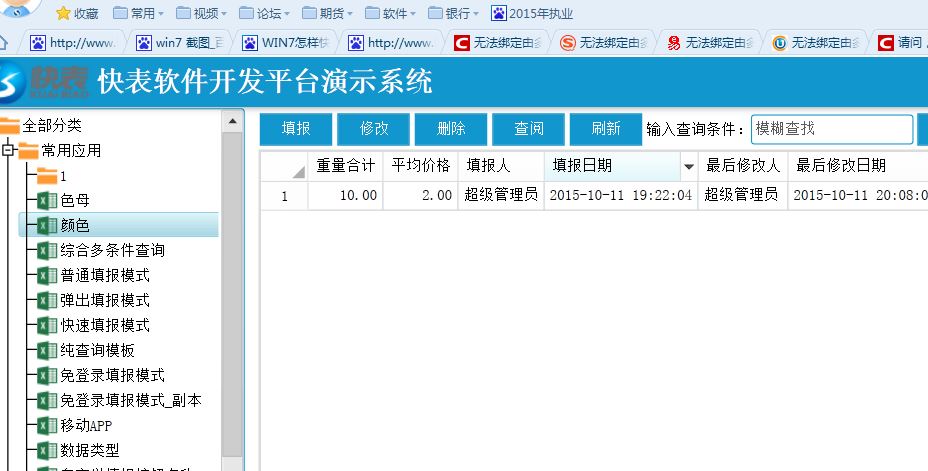Select the 颜色 tree item label
This screenshot has height=471, width=928.
click(75, 225)
